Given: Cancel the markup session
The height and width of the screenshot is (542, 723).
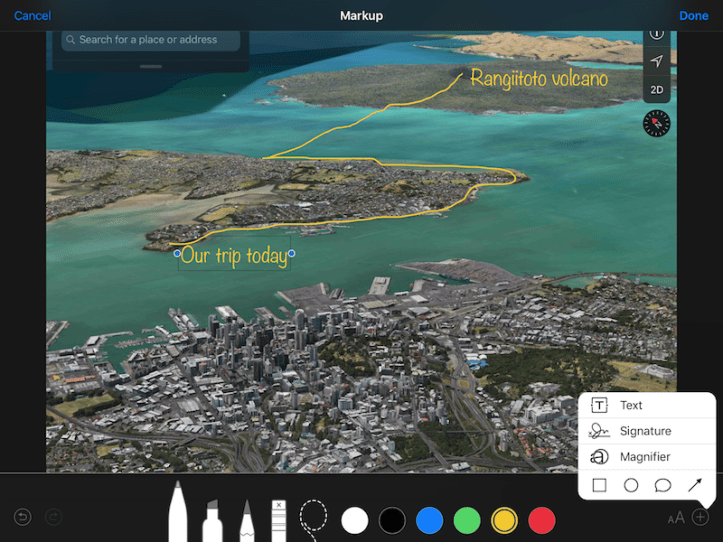Looking at the screenshot, I should (x=32, y=16).
